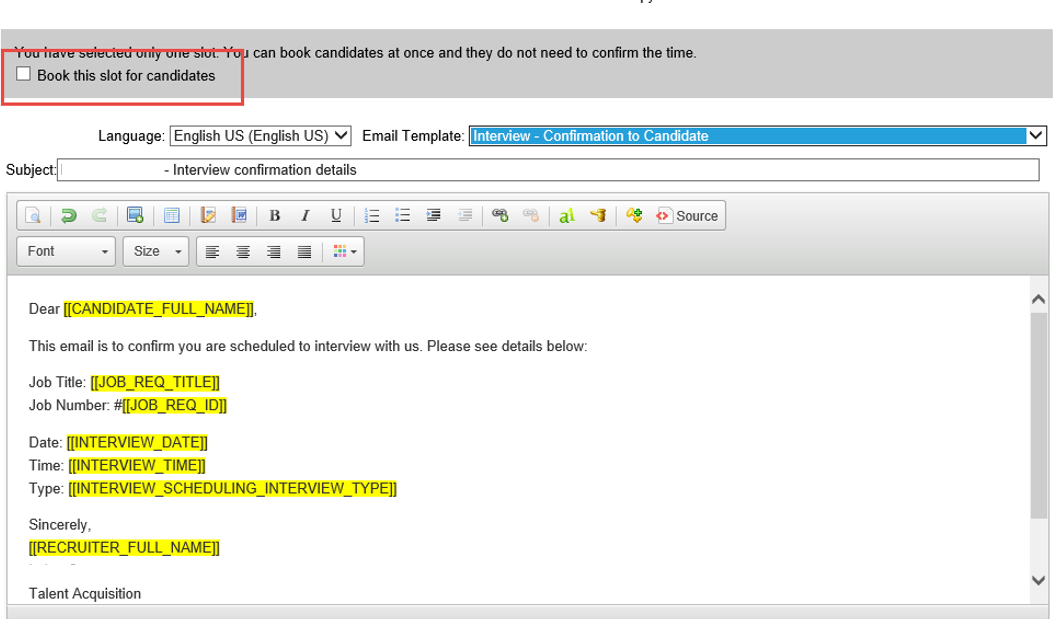Click the [[INTERVIEW_SCHEDULING_INTERVIEW_TYPE]] token
1053x619 pixels.
click(x=232, y=488)
